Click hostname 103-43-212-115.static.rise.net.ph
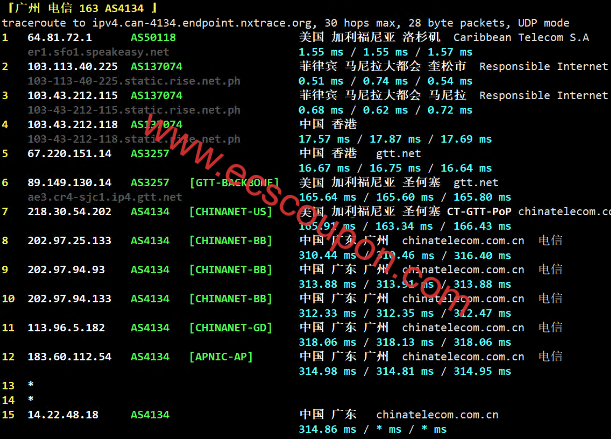This screenshot has width=611, height=439. pyautogui.click(x=134, y=111)
